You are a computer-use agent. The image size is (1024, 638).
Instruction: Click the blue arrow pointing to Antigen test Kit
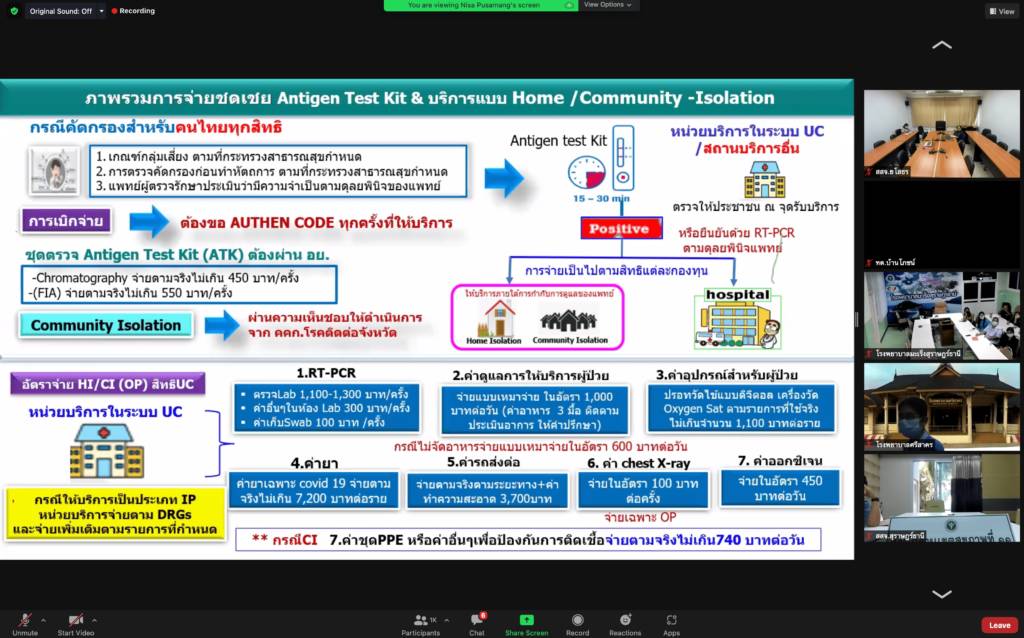504,178
